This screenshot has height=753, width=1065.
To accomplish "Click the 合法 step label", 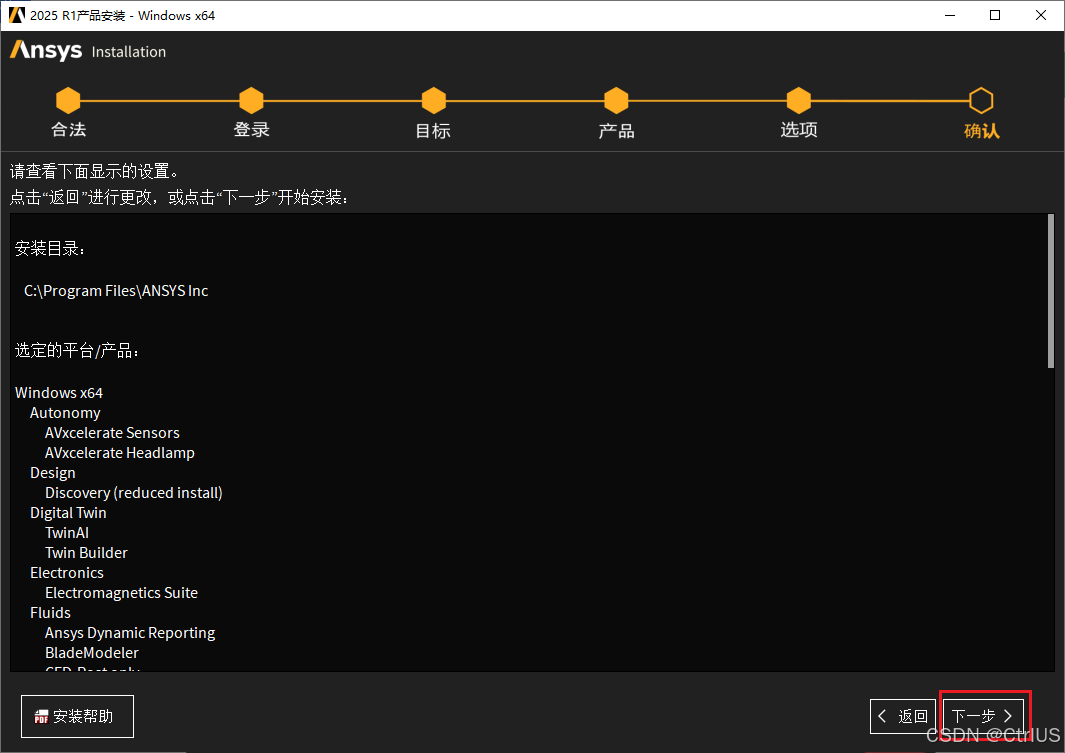I will coord(69,130).
